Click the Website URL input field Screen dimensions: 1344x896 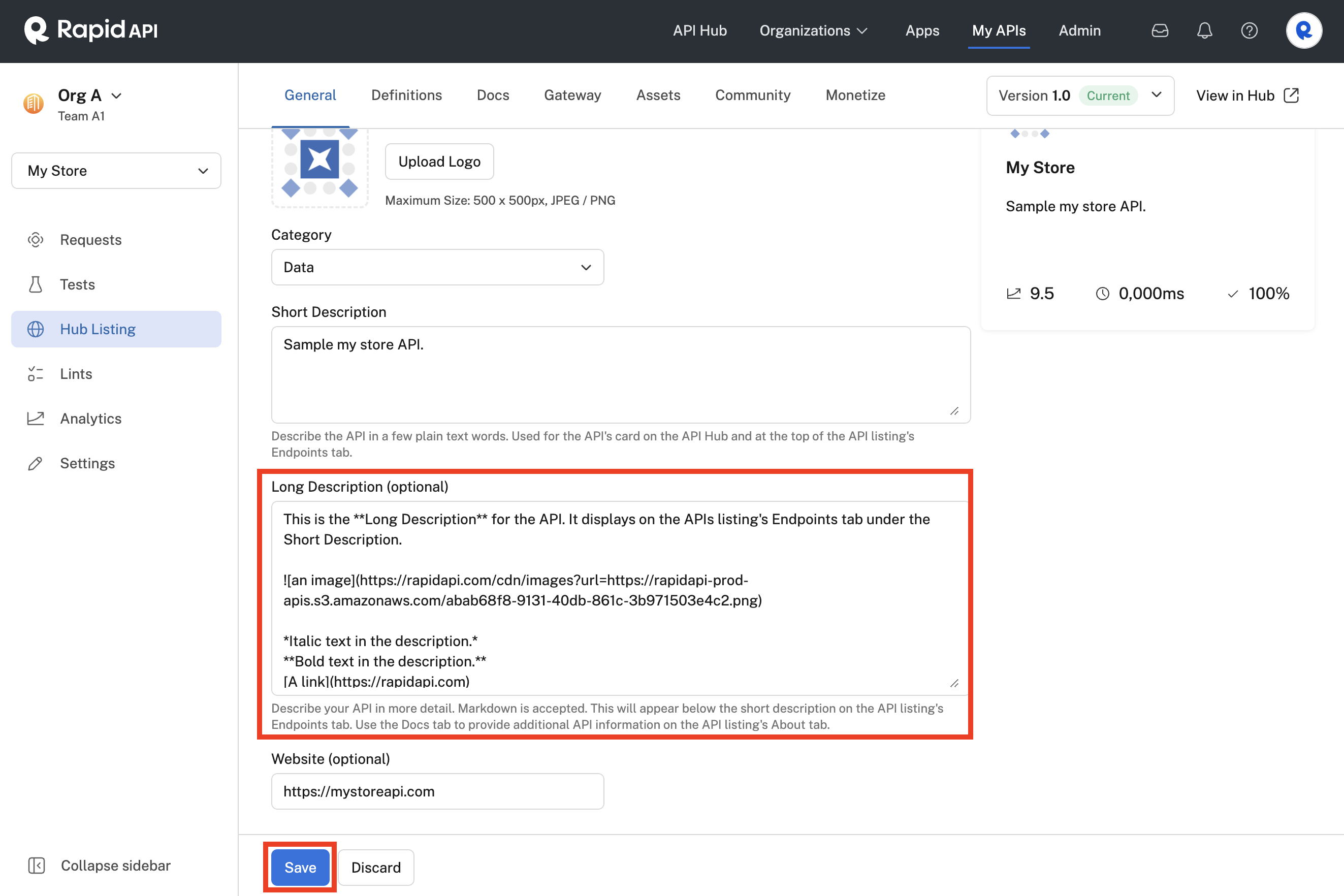click(437, 791)
